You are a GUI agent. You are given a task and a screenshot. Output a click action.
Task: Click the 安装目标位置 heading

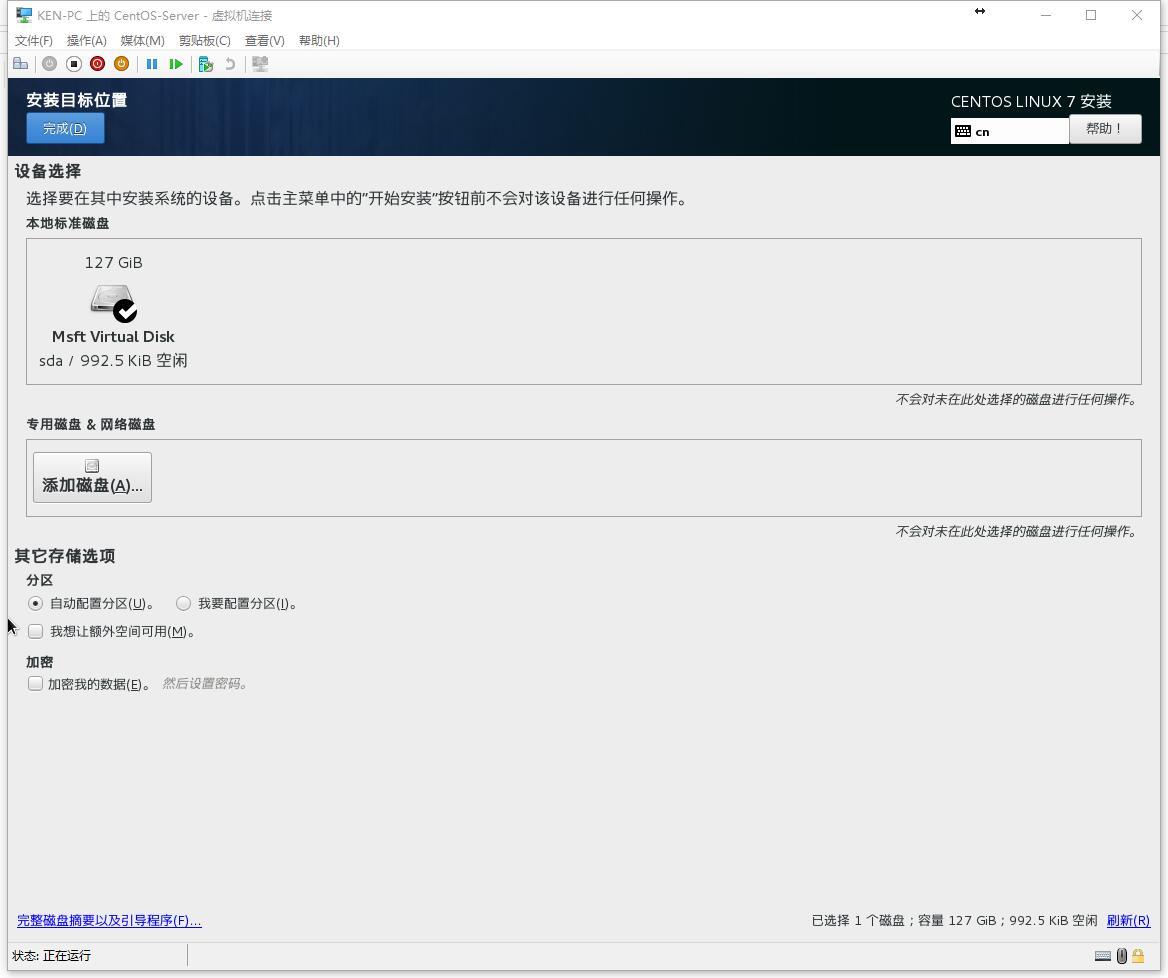pyautogui.click(x=77, y=100)
